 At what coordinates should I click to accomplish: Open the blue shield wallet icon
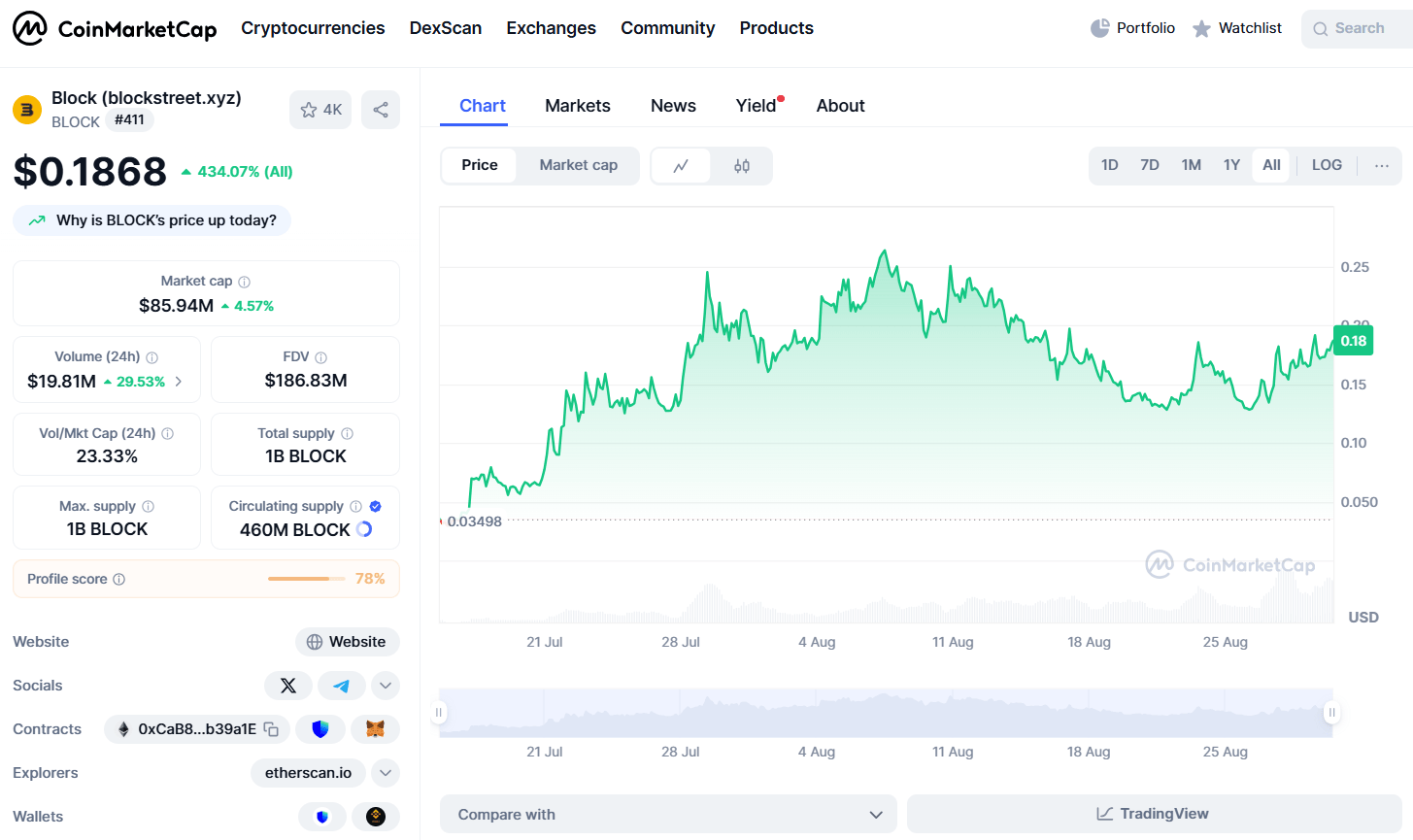coord(322,817)
